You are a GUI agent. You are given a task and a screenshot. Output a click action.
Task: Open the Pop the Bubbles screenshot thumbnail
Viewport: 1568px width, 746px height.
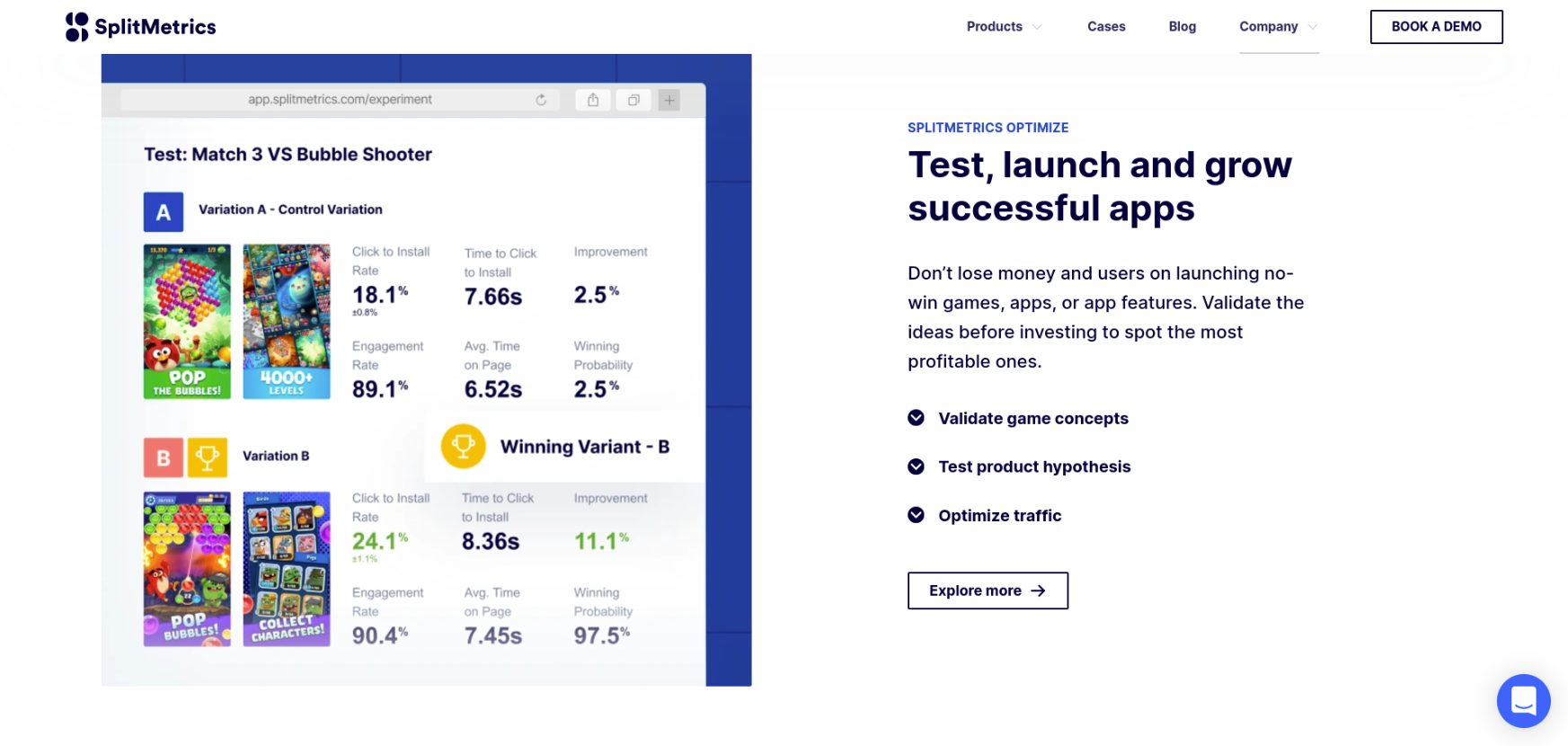point(187,322)
